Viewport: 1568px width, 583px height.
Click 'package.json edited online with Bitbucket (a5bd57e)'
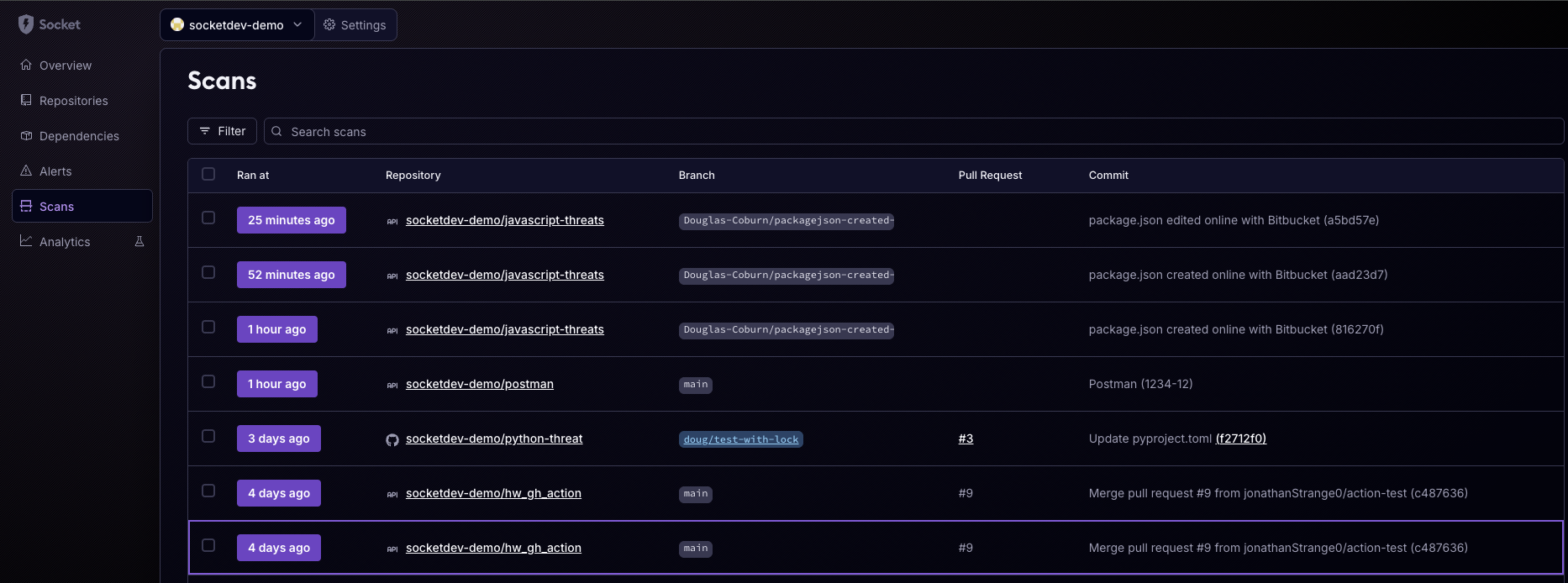pyautogui.click(x=1234, y=220)
